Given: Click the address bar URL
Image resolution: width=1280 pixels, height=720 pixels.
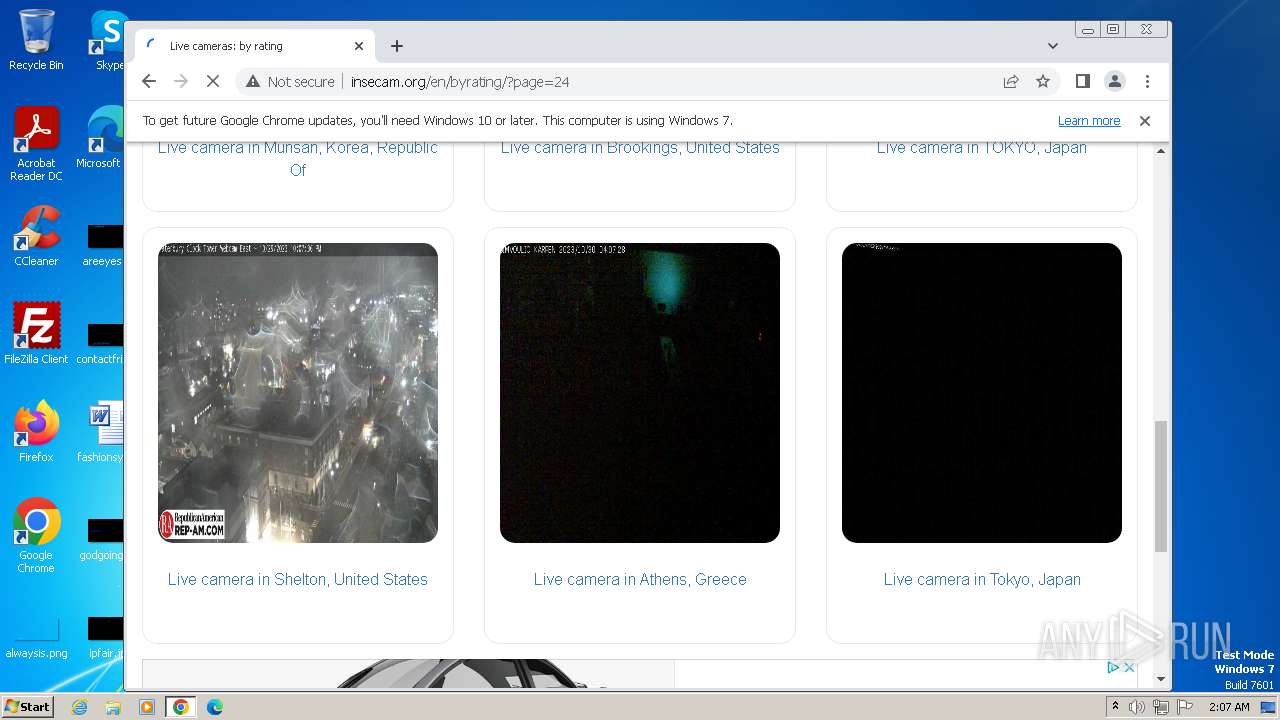Looking at the screenshot, I should [x=460, y=81].
